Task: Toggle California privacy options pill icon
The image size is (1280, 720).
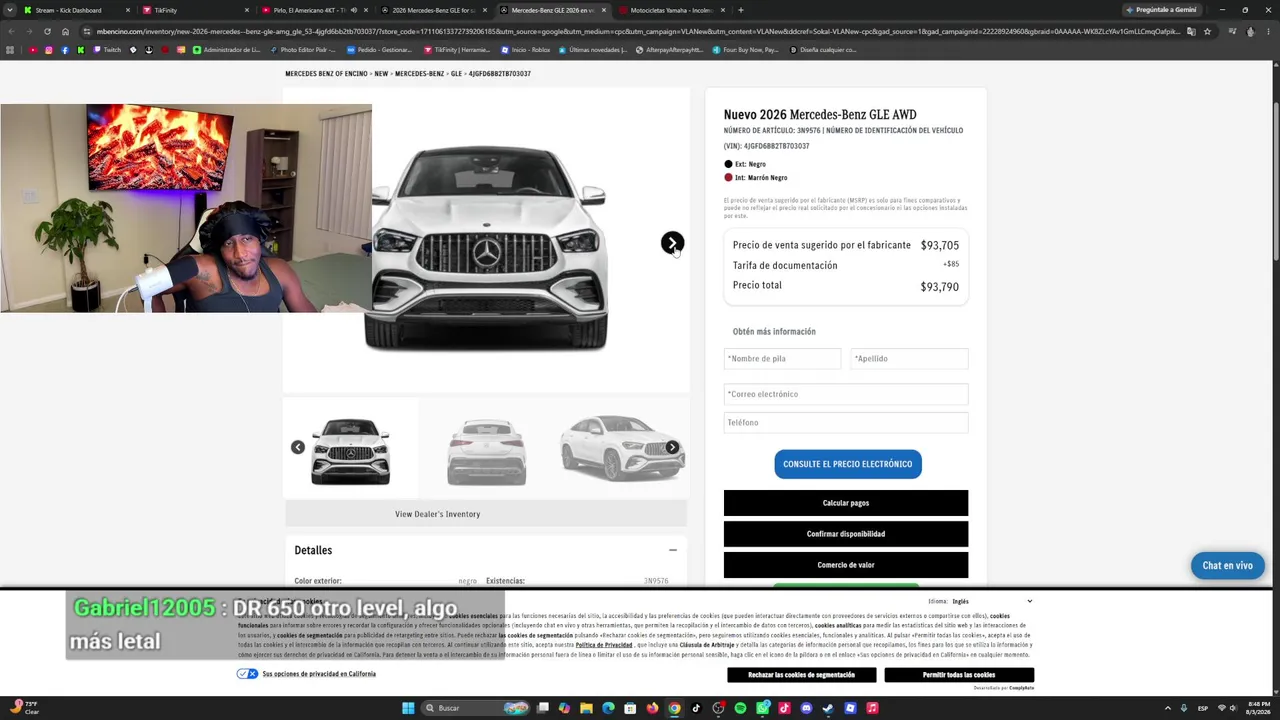Action: tap(247, 674)
